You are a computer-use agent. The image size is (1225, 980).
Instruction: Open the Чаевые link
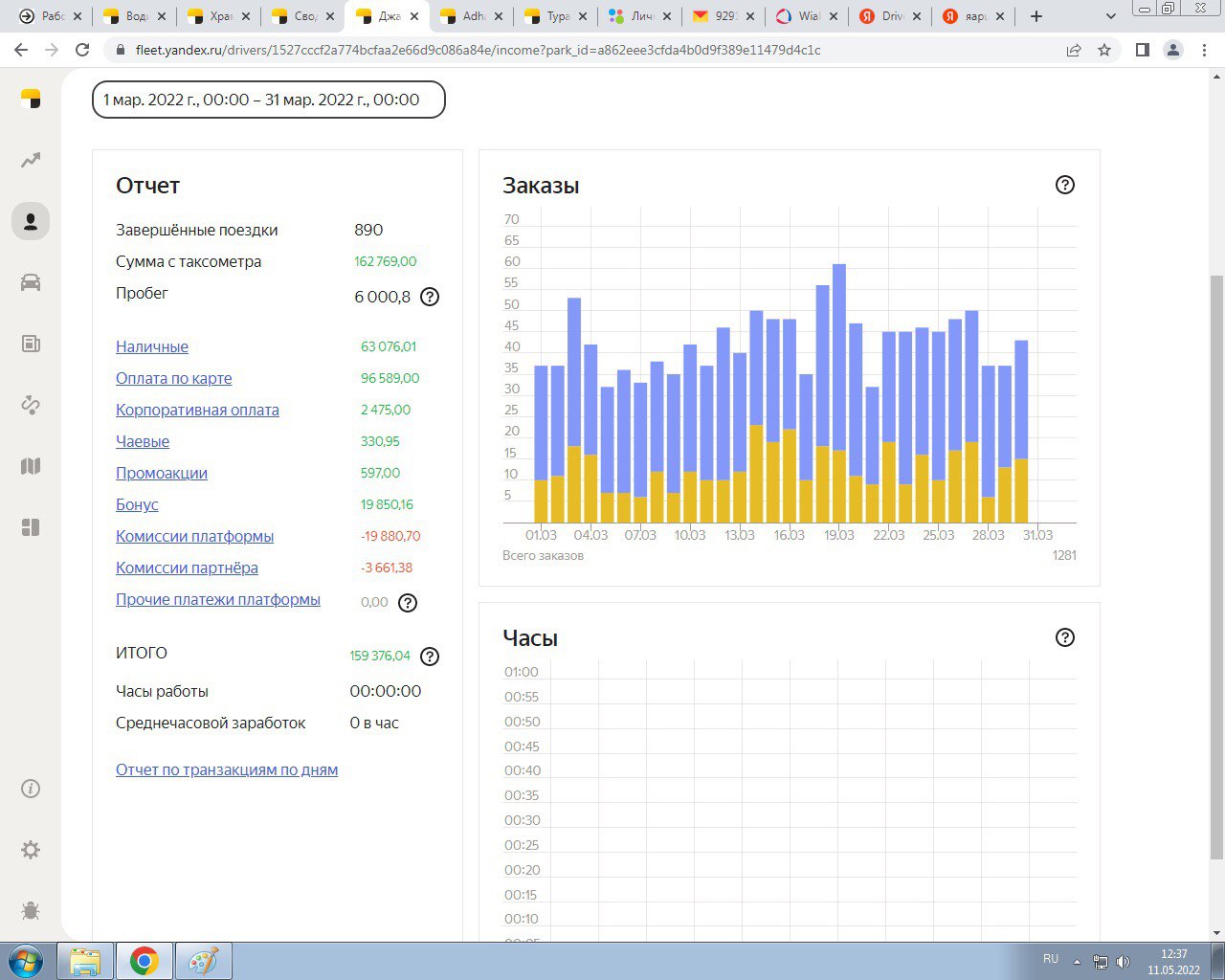coord(143,441)
